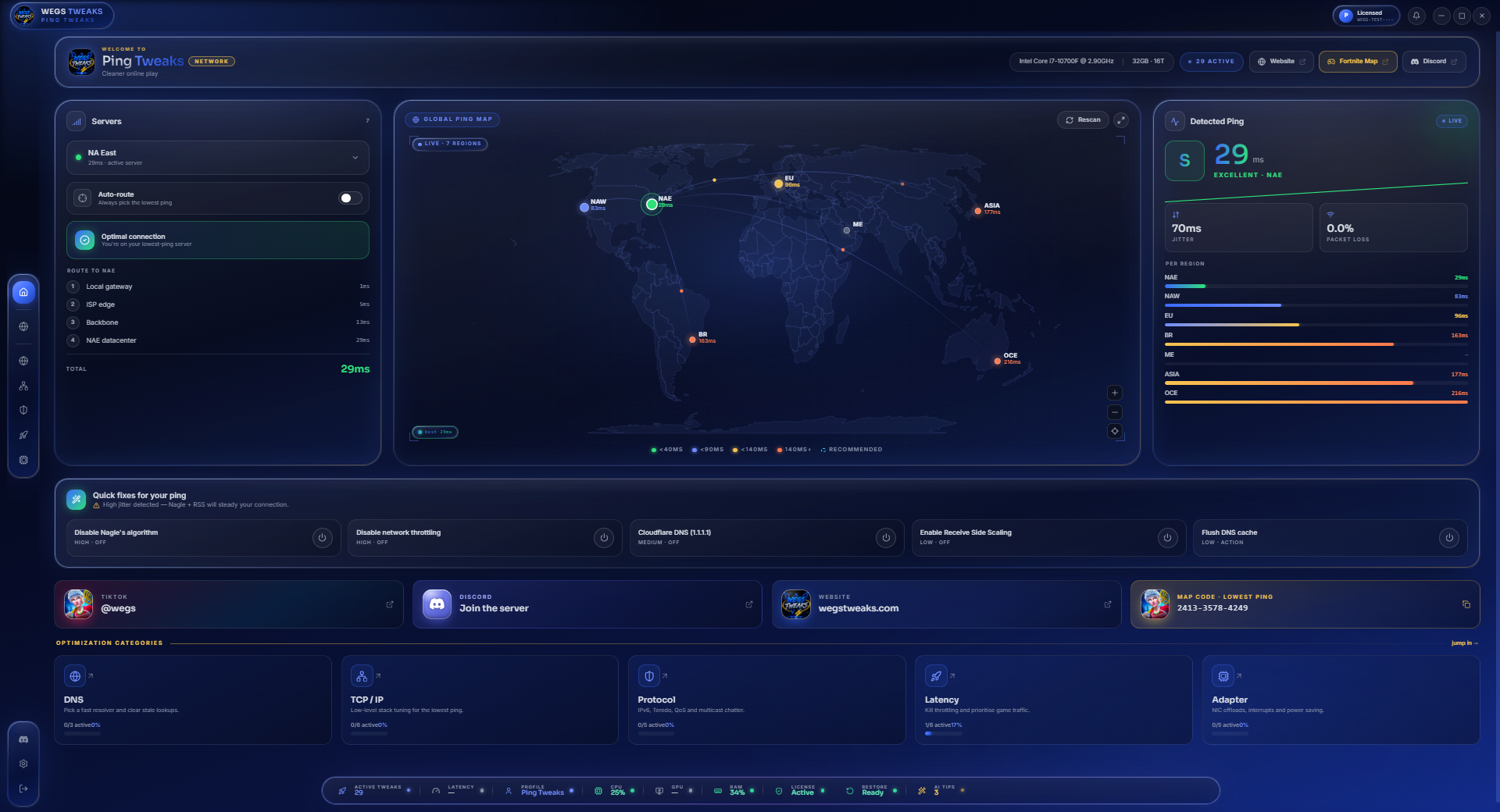This screenshot has height=812, width=1500.
Task: Click the License shield icon in status bar
Action: (x=779, y=790)
